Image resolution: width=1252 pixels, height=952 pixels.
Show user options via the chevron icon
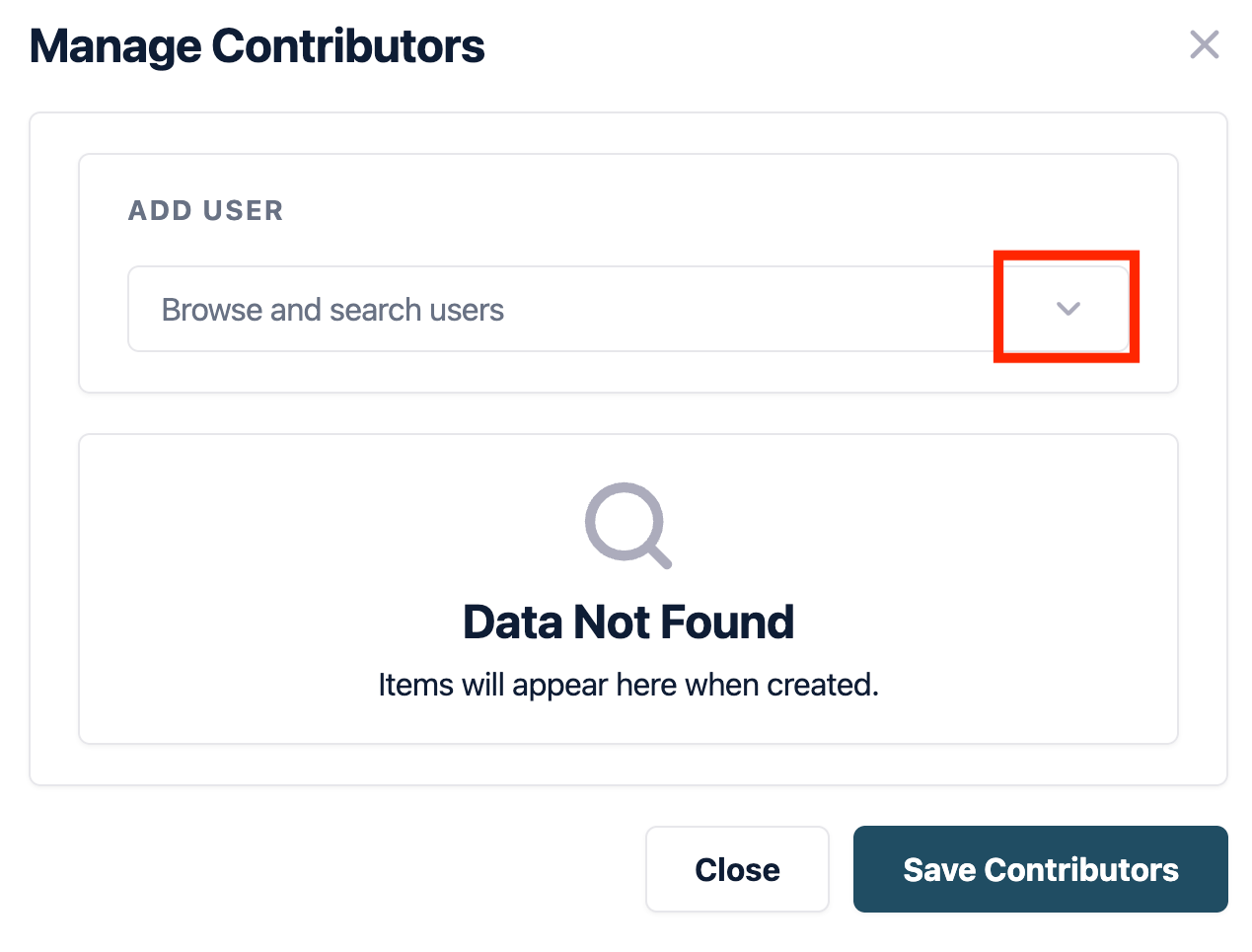(x=1068, y=309)
